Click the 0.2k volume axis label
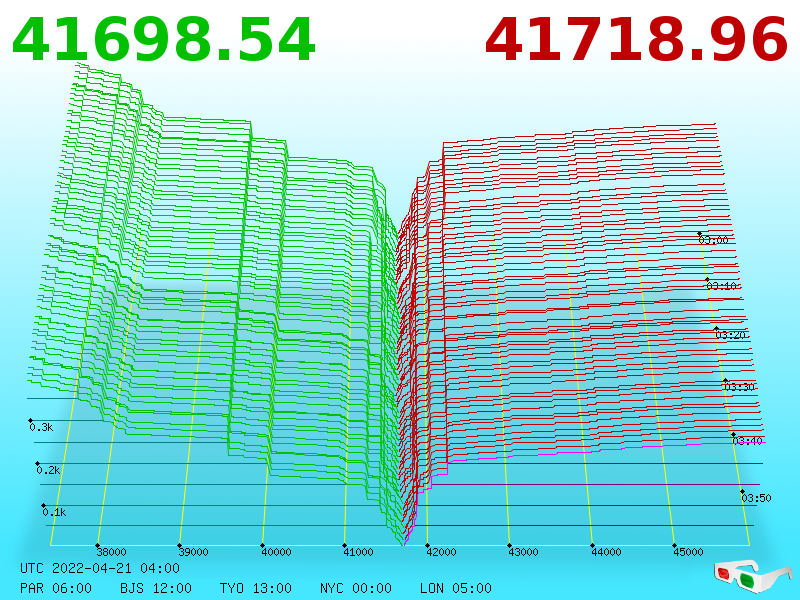The height and width of the screenshot is (600, 800). [48, 470]
